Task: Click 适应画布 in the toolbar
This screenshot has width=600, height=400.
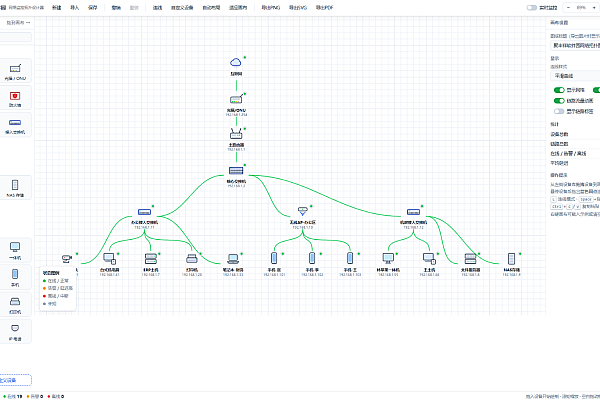Action: pos(238,8)
